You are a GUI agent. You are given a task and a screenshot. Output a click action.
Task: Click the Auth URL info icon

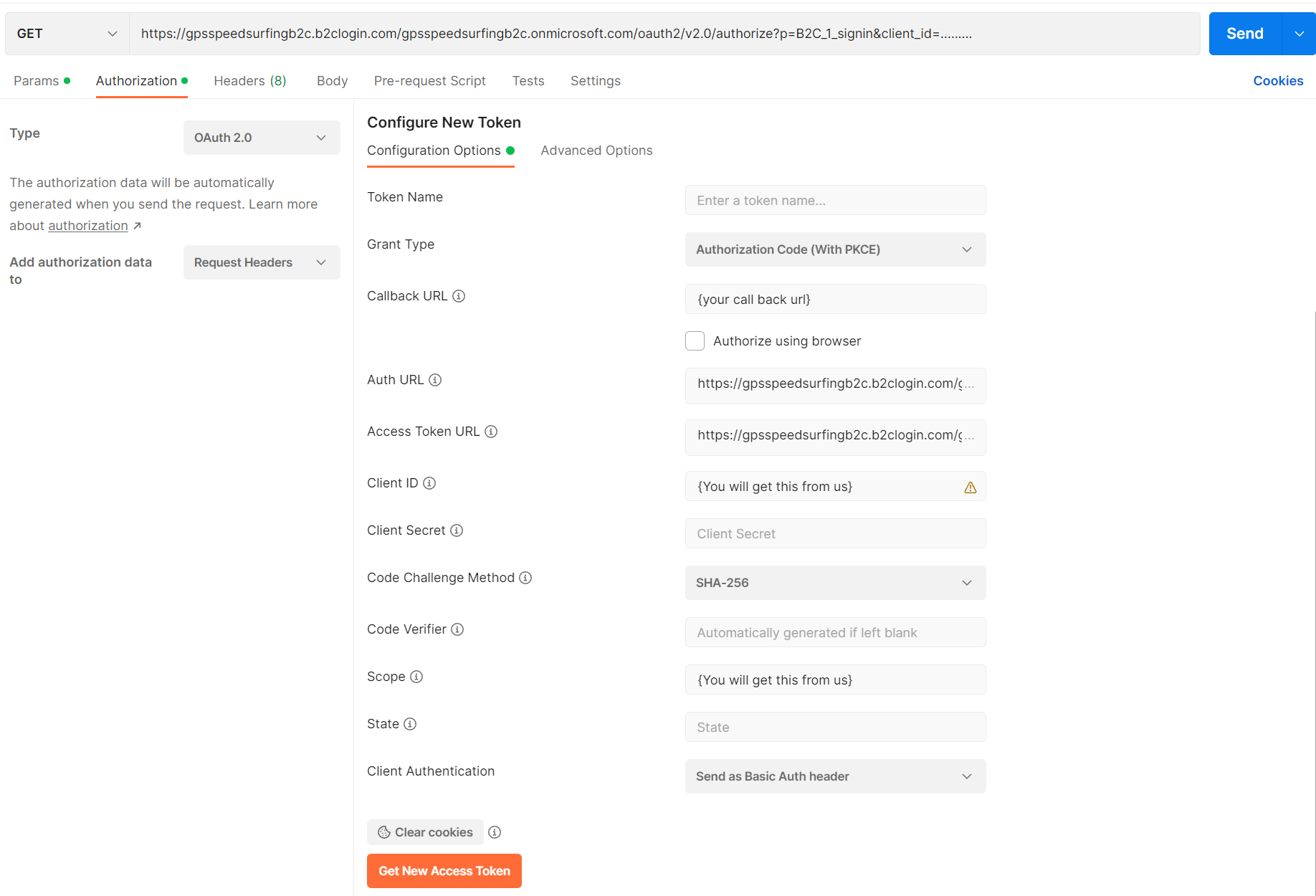click(x=436, y=380)
